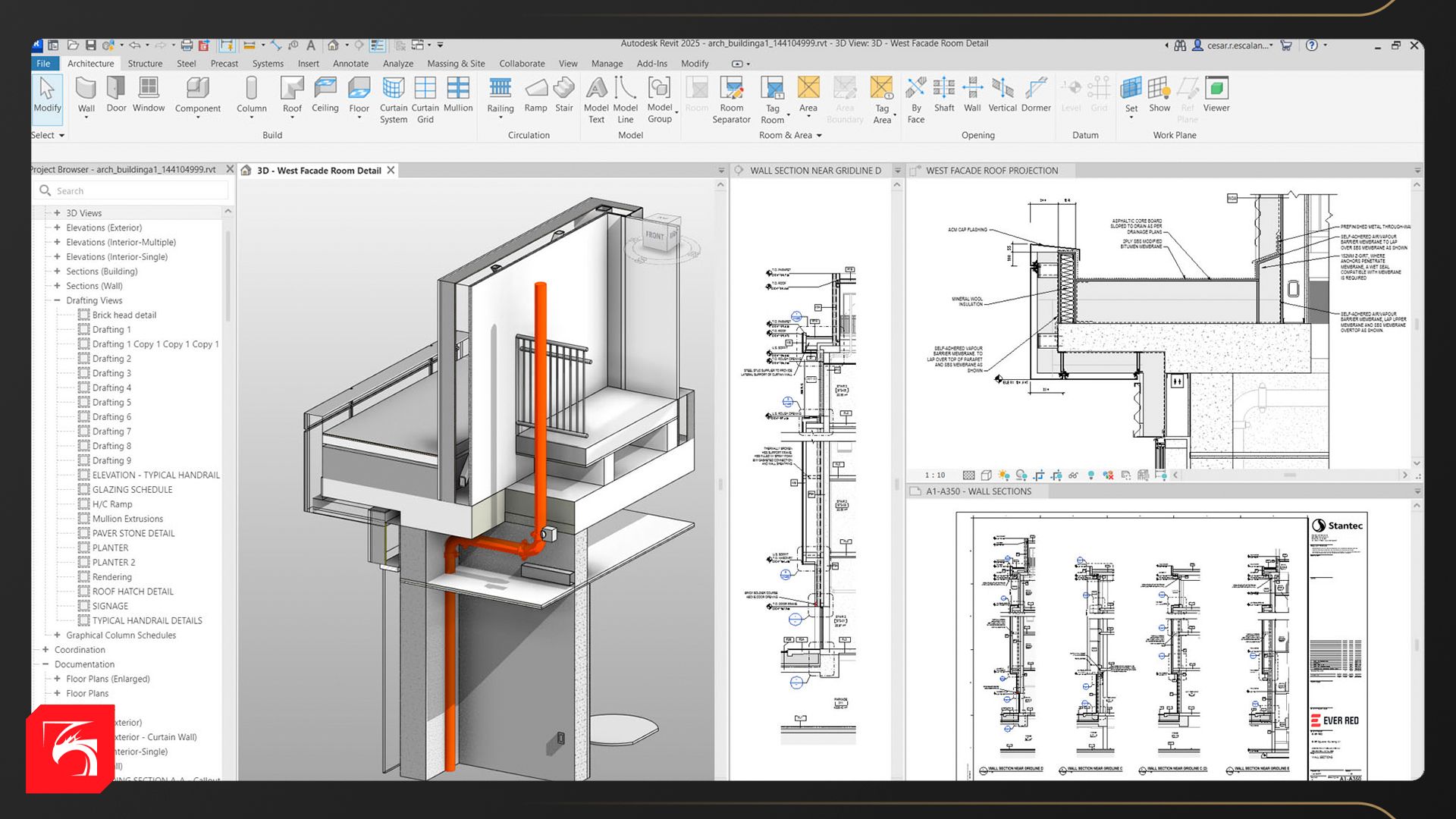
Task: Click the 1 : 10 view scale
Action: point(935,475)
